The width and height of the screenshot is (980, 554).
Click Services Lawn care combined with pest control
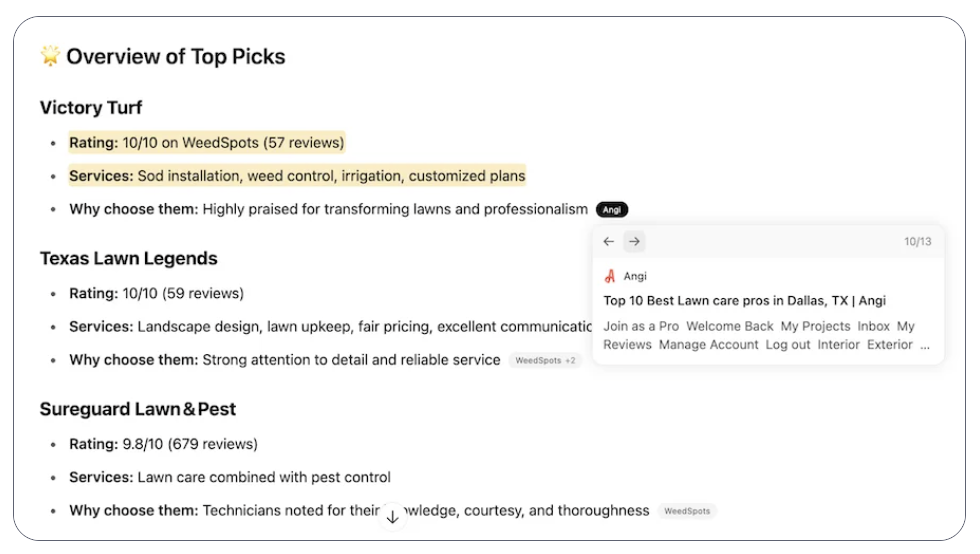click(x=230, y=477)
